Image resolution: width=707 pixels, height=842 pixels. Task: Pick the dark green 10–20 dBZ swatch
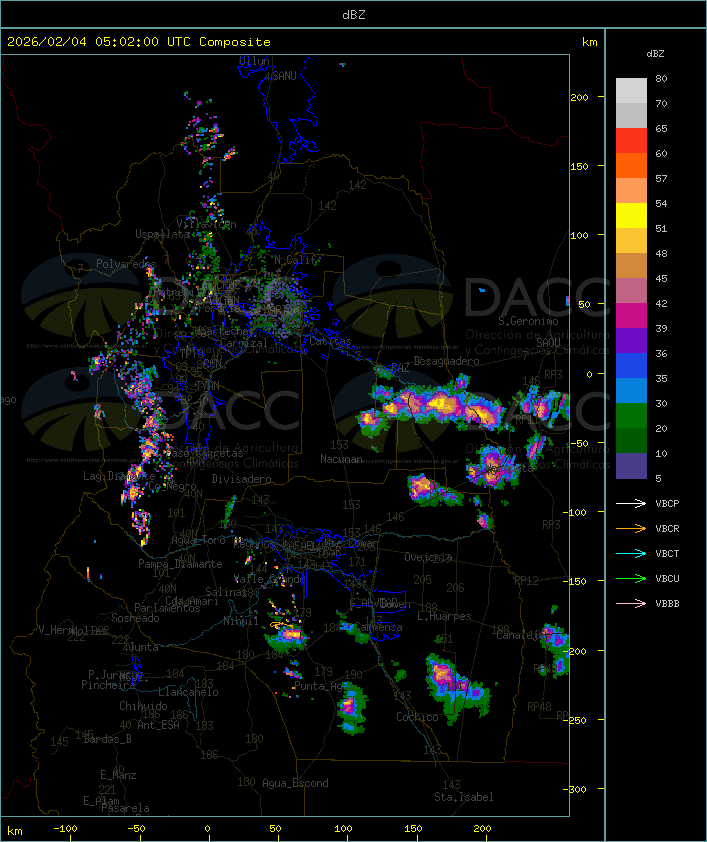(x=631, y=440)
